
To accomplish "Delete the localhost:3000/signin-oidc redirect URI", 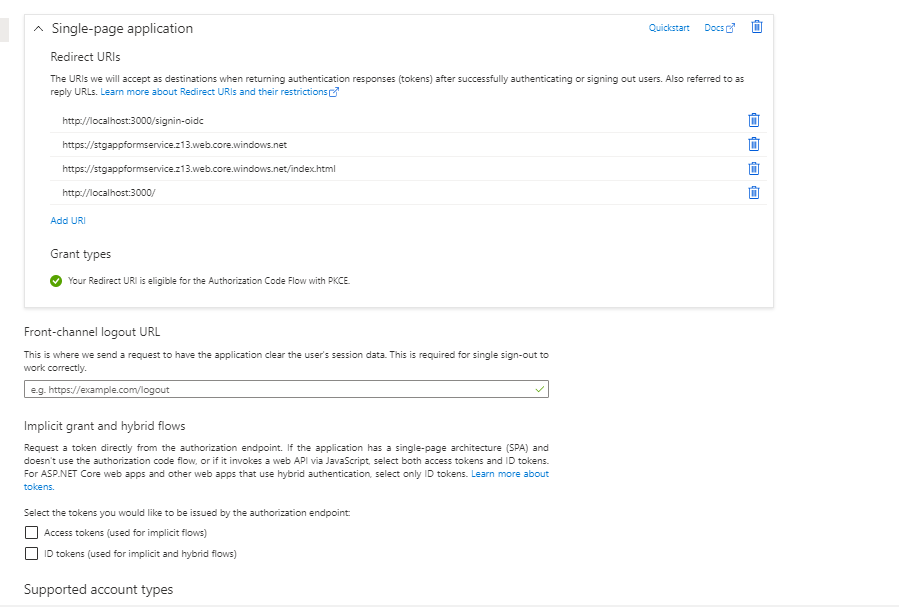I will (x=754, y=120).
